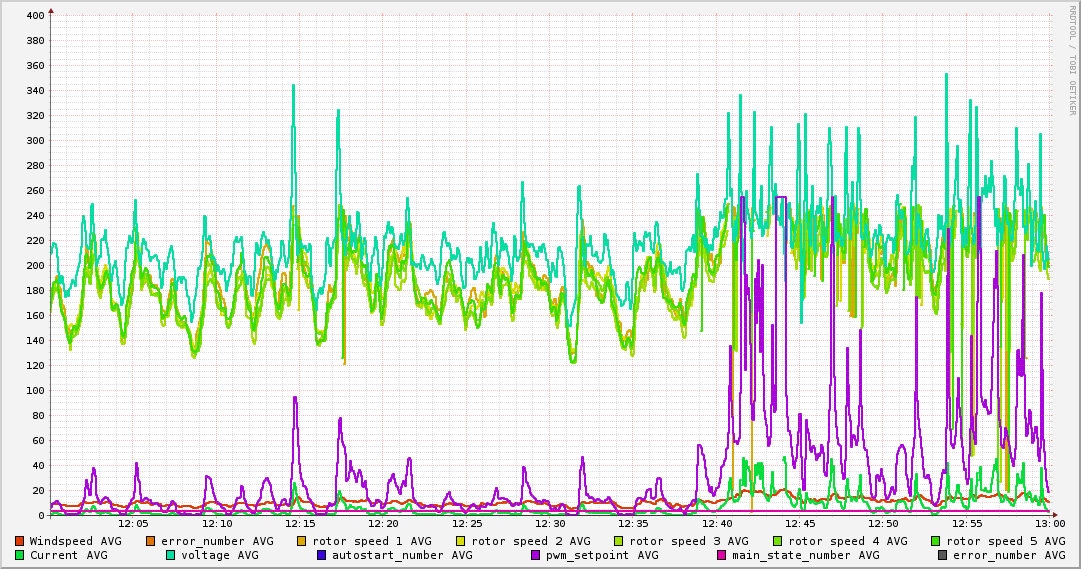
Task: Click the purple pwm_setpoint AVG swatch
Action: [x=535, y=555]
